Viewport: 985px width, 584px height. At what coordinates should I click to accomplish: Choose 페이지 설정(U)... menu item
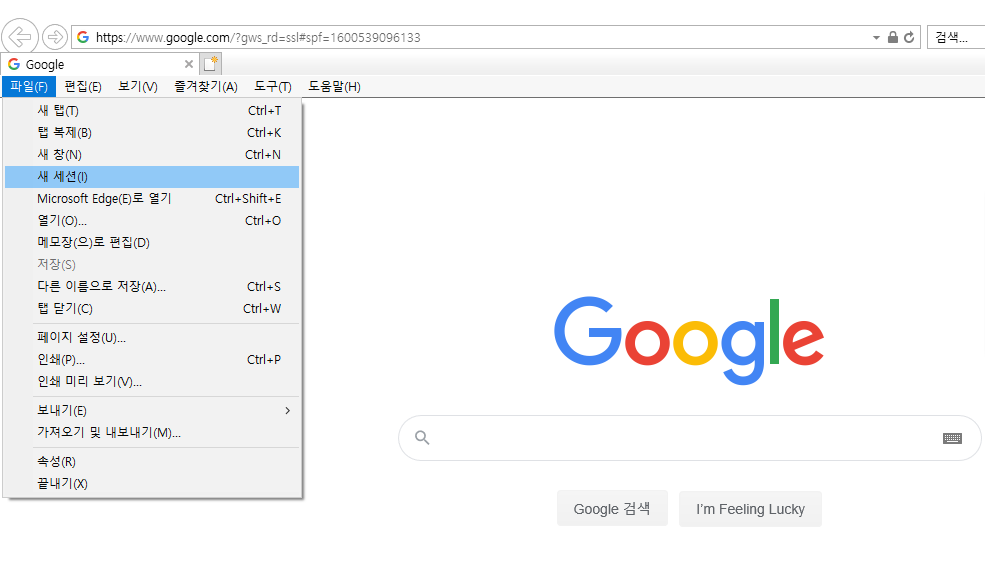152,337
